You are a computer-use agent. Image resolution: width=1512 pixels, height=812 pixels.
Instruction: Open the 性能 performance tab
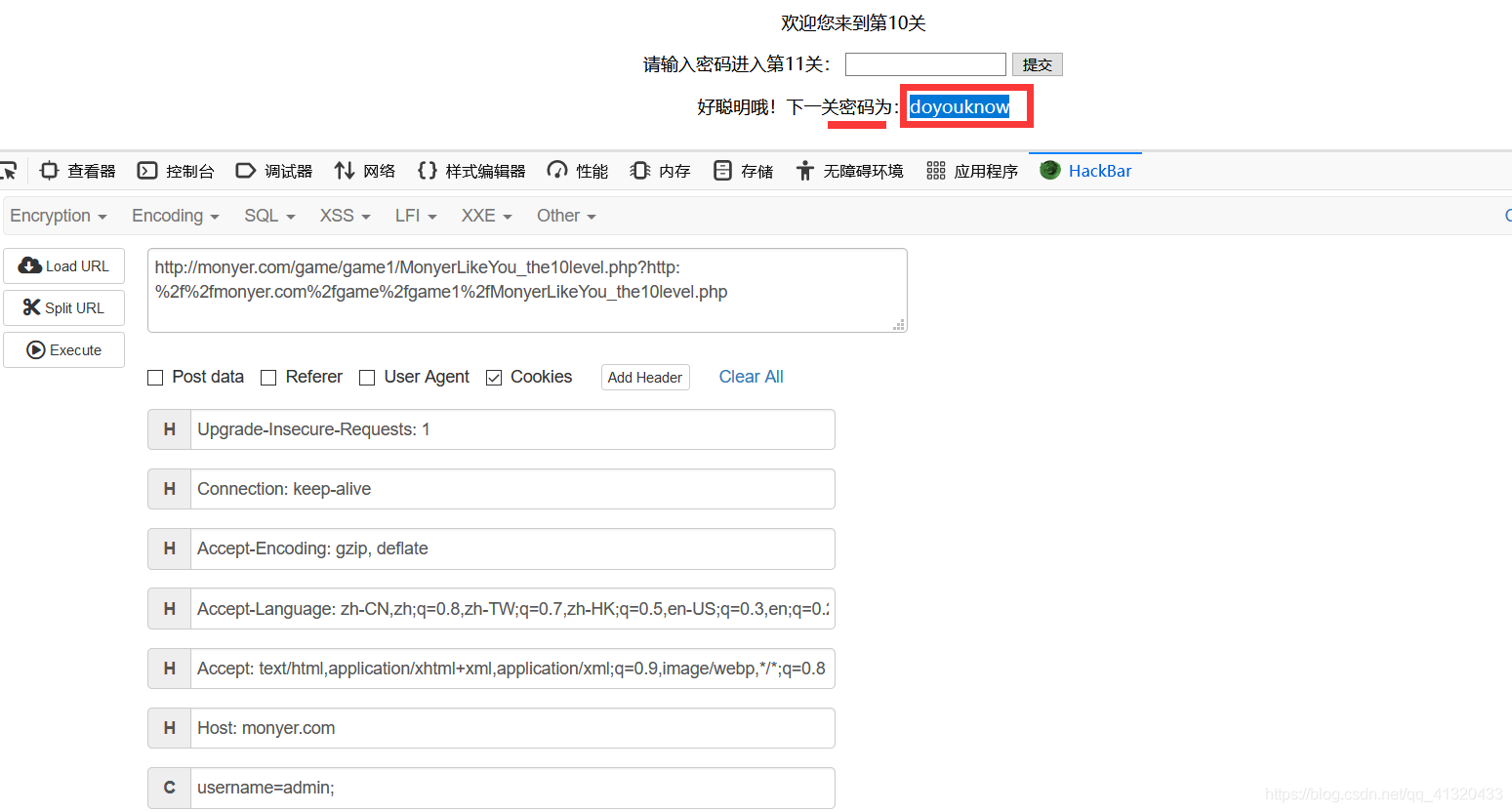[578, 171]
